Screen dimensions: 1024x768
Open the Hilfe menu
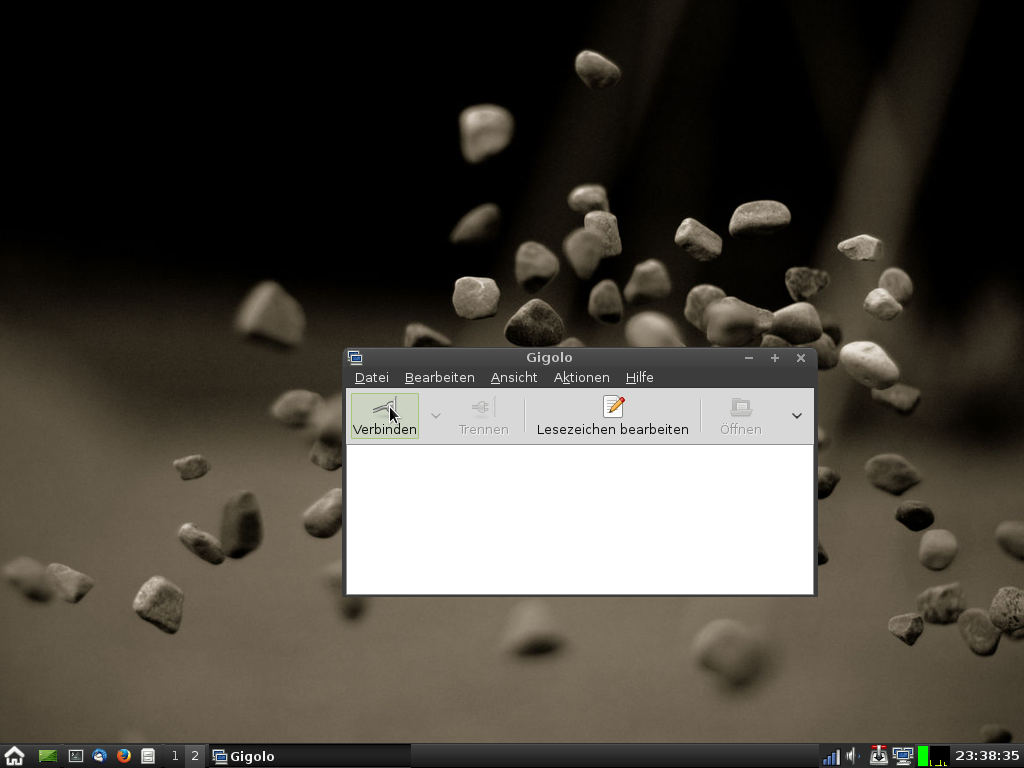click(x=639, y=377)
